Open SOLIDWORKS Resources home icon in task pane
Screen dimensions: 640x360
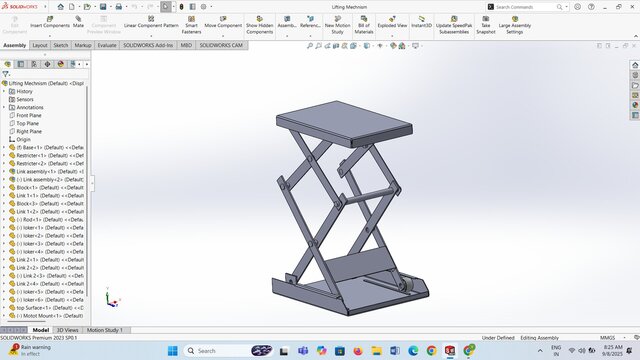click(x=635, y=65)
